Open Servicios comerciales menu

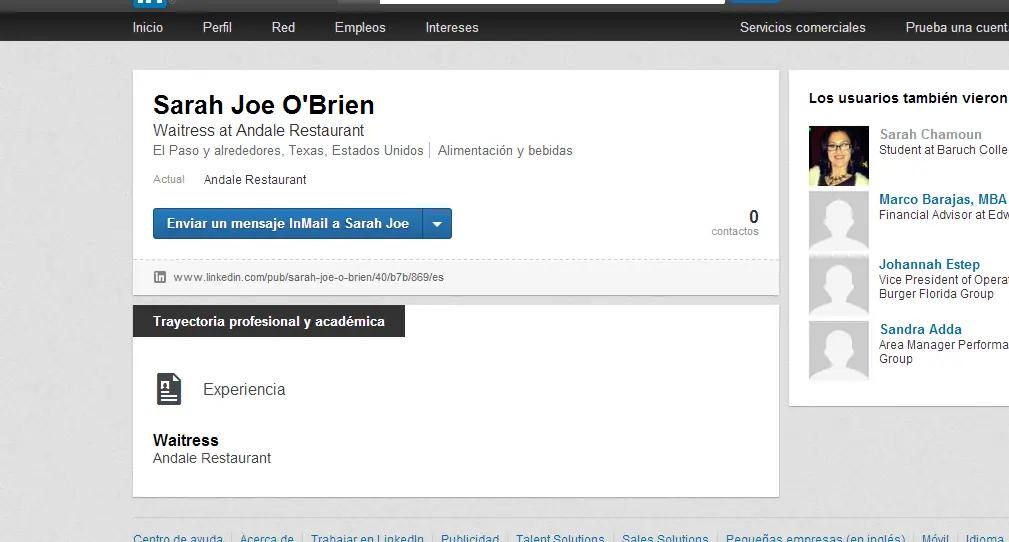pos(802,27)
